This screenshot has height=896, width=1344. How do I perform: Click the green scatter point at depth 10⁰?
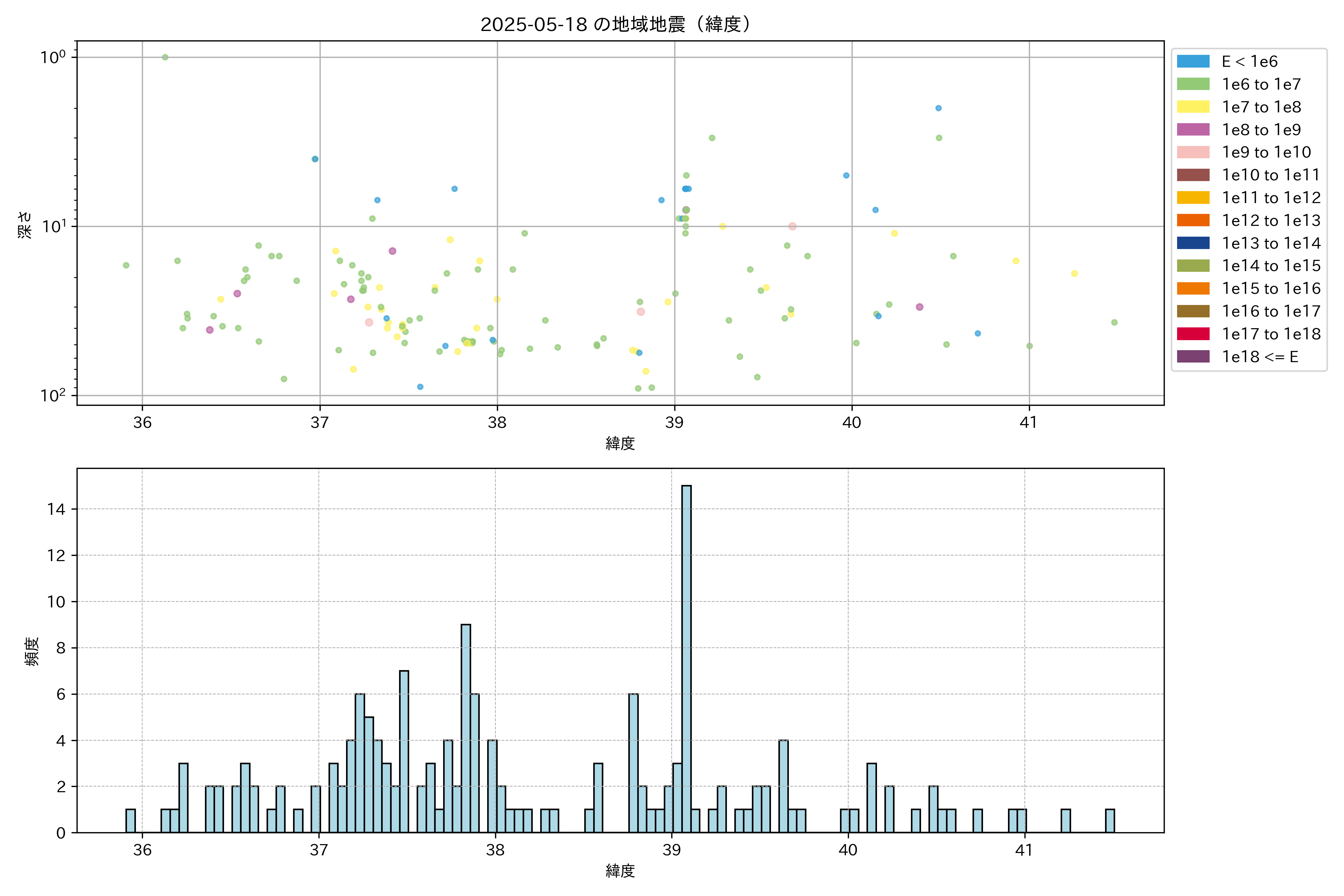pyautogui.click(x=165, y=57)
